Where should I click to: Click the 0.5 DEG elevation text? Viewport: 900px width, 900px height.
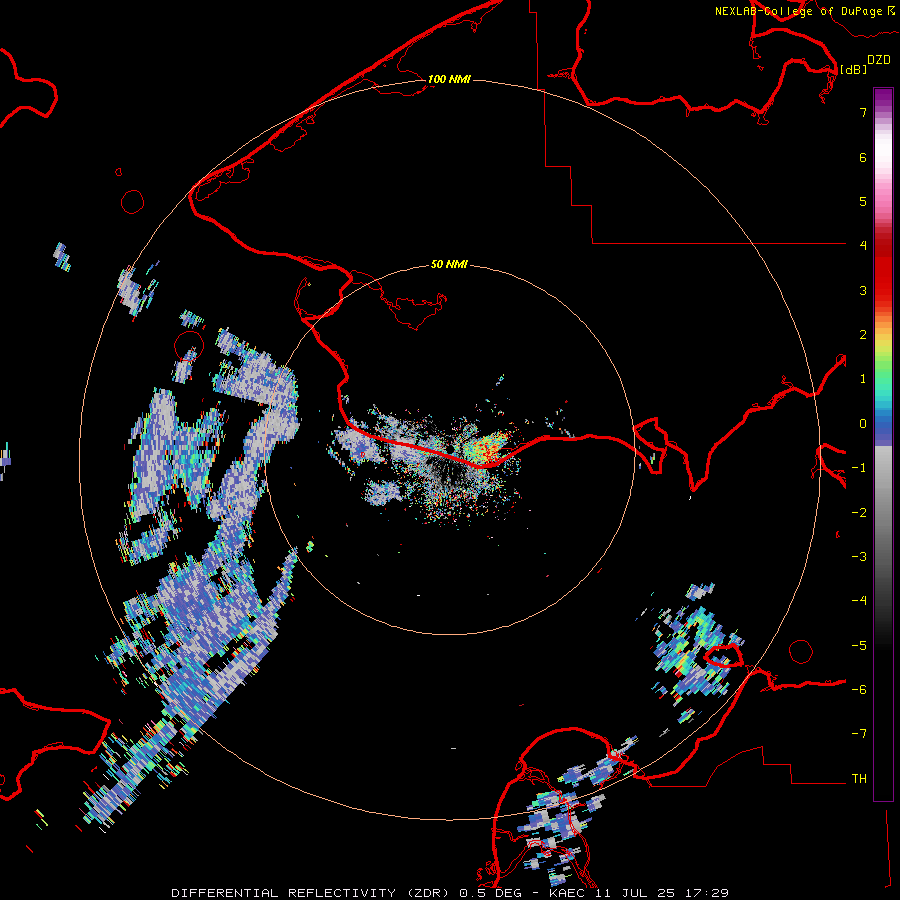coord(490,893)
